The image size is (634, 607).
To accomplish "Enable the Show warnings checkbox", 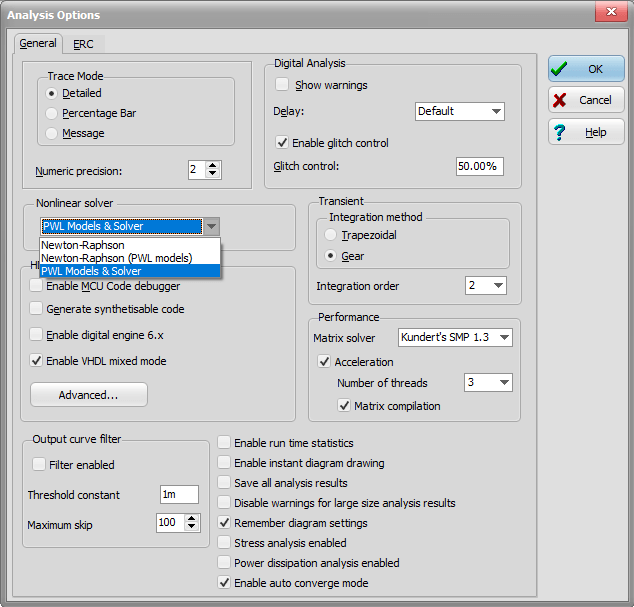I will 283,85.
